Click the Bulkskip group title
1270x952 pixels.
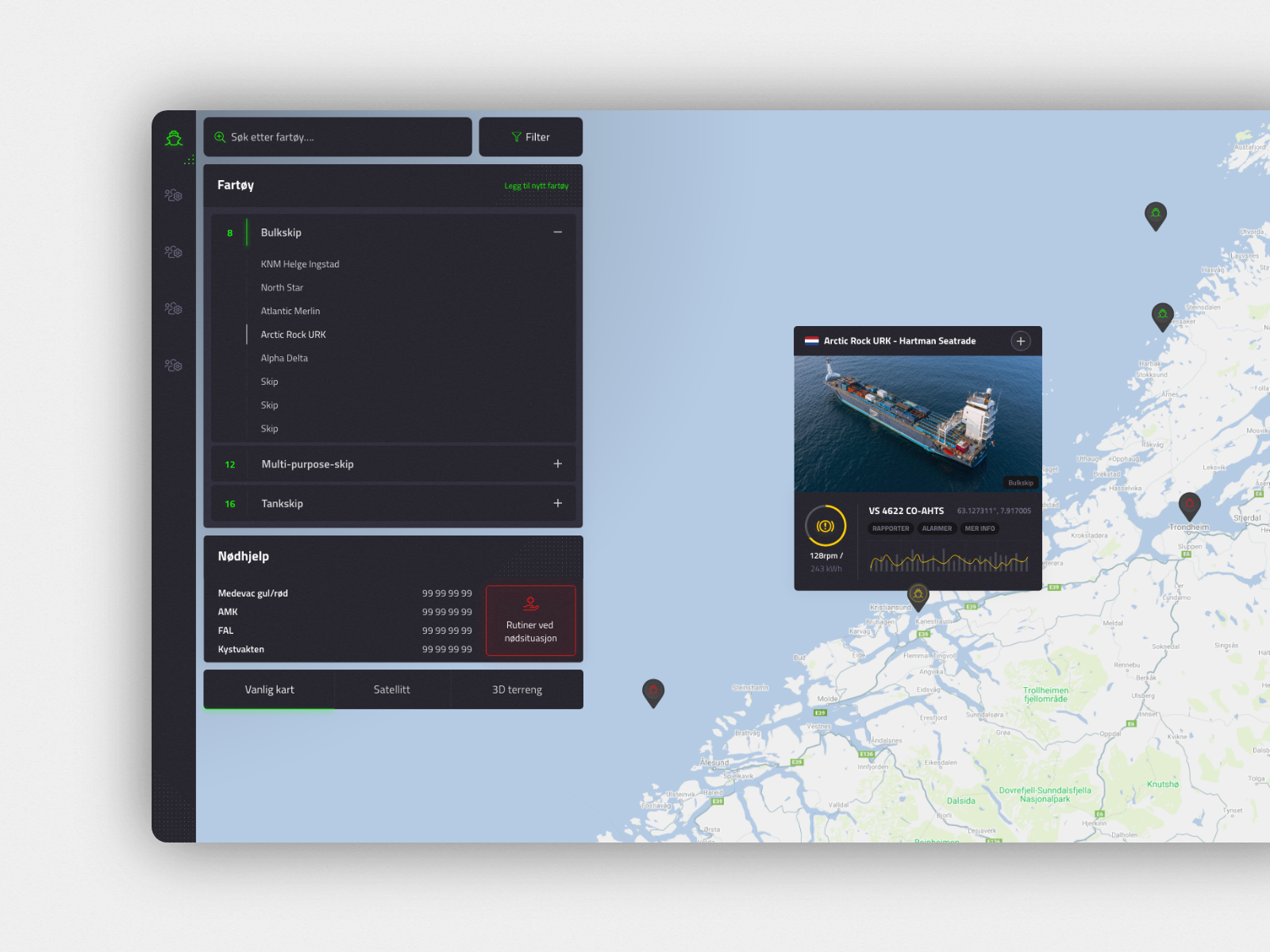coord(281,232)
